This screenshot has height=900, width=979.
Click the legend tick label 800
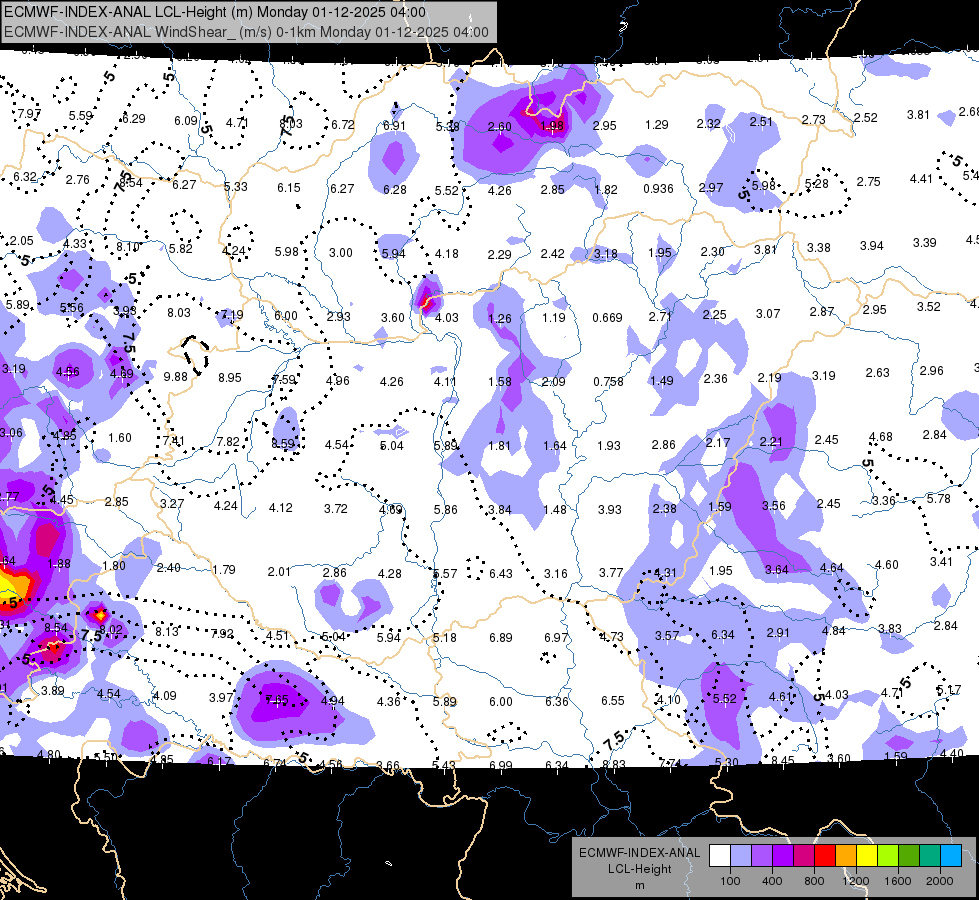[814, 881]
